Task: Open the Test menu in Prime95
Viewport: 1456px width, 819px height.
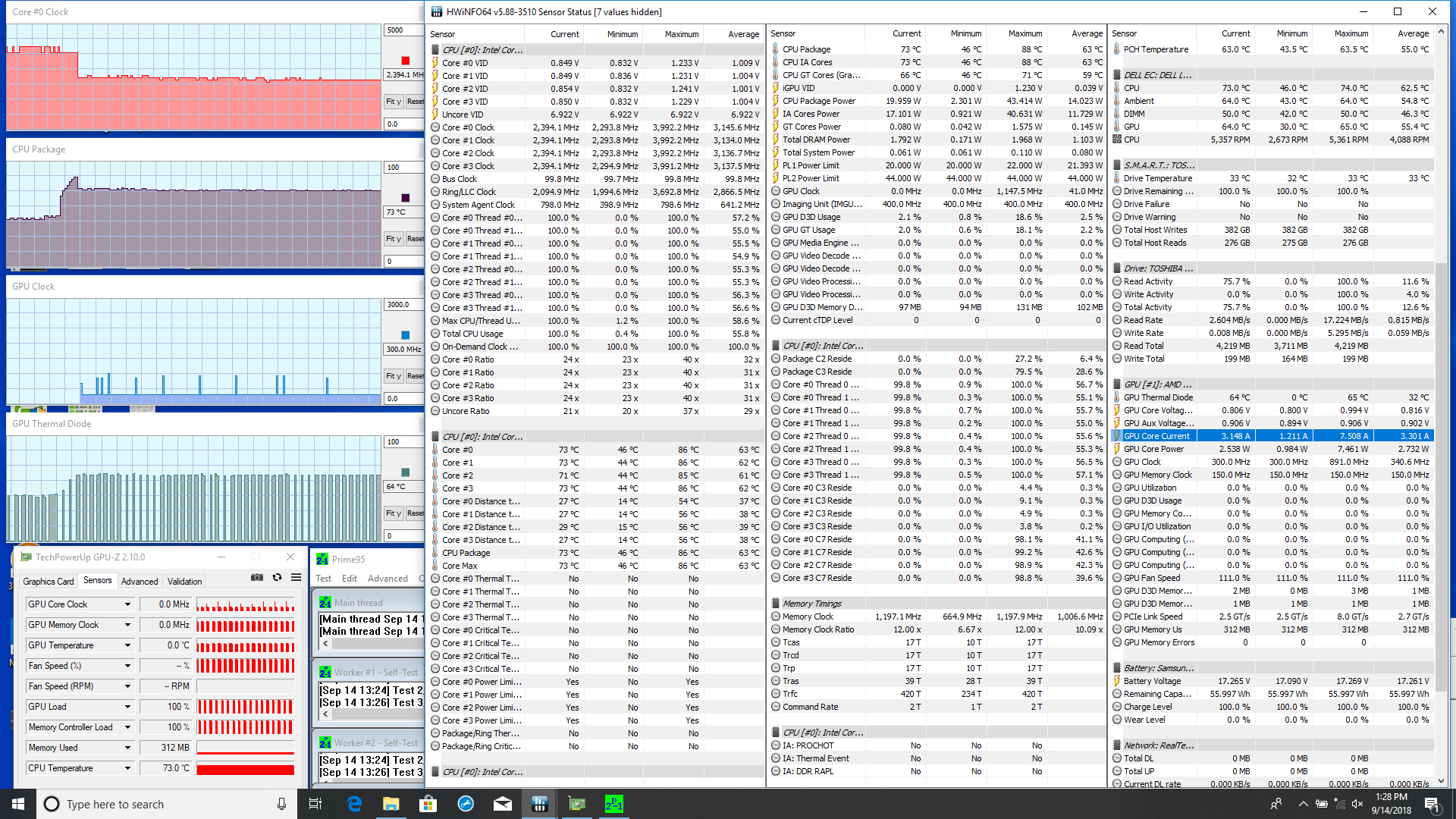Action: (x=324, y=579)
